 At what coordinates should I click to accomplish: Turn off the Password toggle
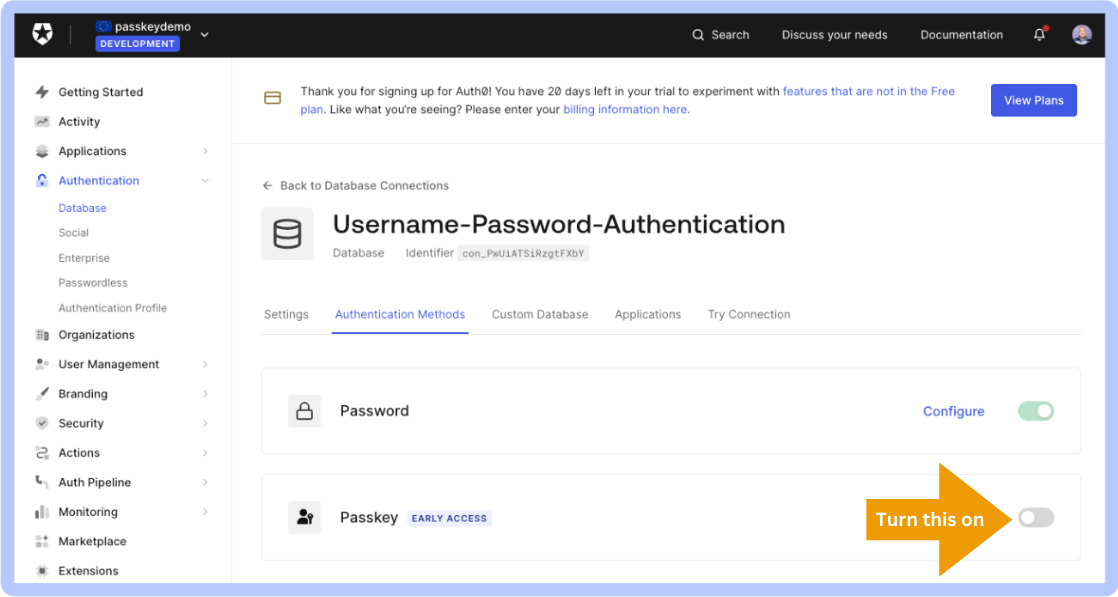click(x=1036, y=411)
